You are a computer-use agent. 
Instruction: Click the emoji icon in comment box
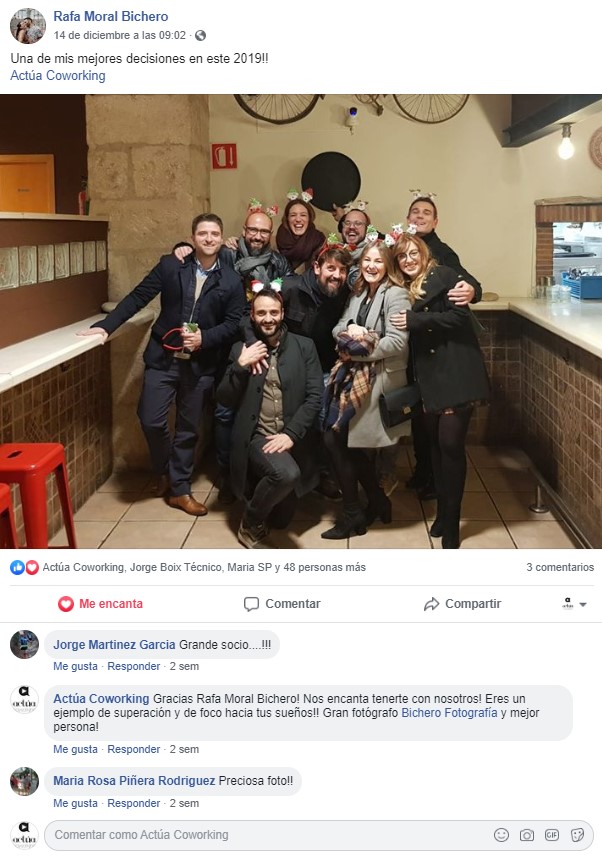(501, 835)
